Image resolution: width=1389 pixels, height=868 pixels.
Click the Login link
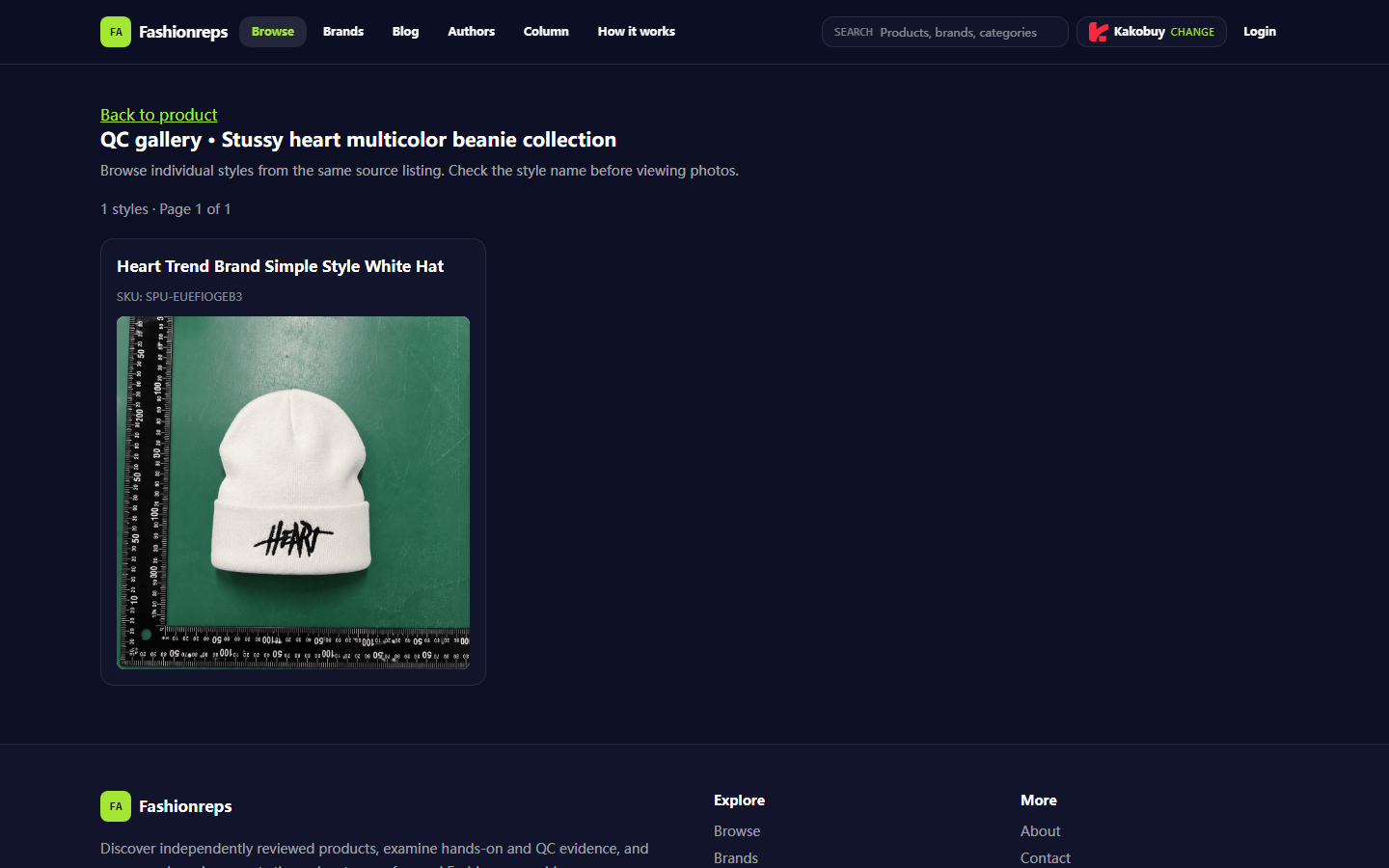click(1260, 32)
